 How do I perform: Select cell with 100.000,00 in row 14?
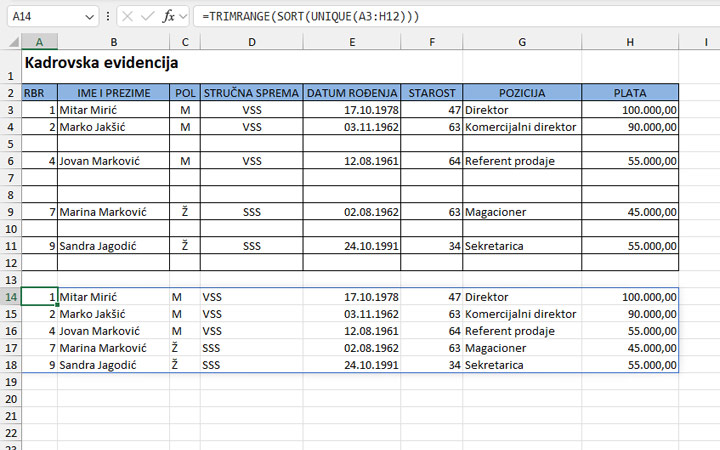(x=630, y=297)
